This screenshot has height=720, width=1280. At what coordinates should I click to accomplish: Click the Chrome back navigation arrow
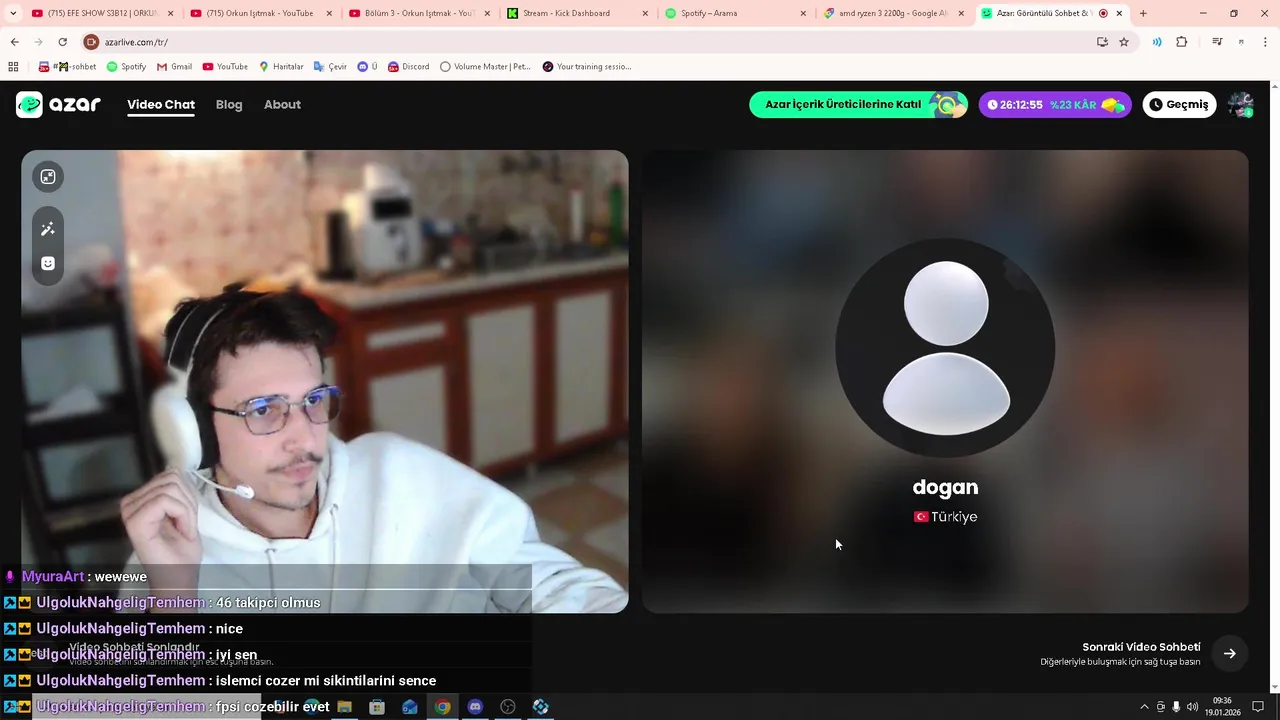[15, 42]
